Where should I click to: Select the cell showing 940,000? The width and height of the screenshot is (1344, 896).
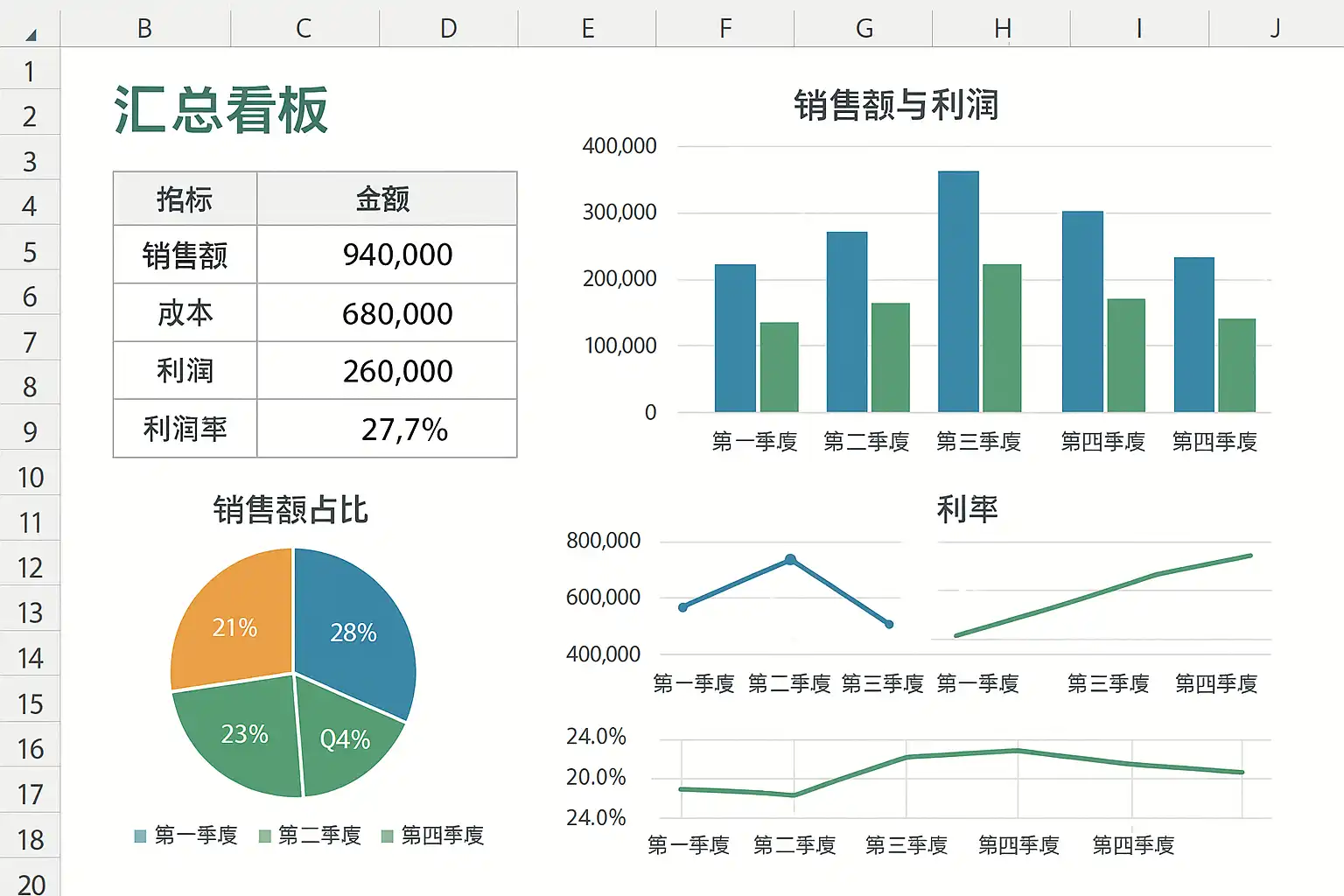click(387, 255)
